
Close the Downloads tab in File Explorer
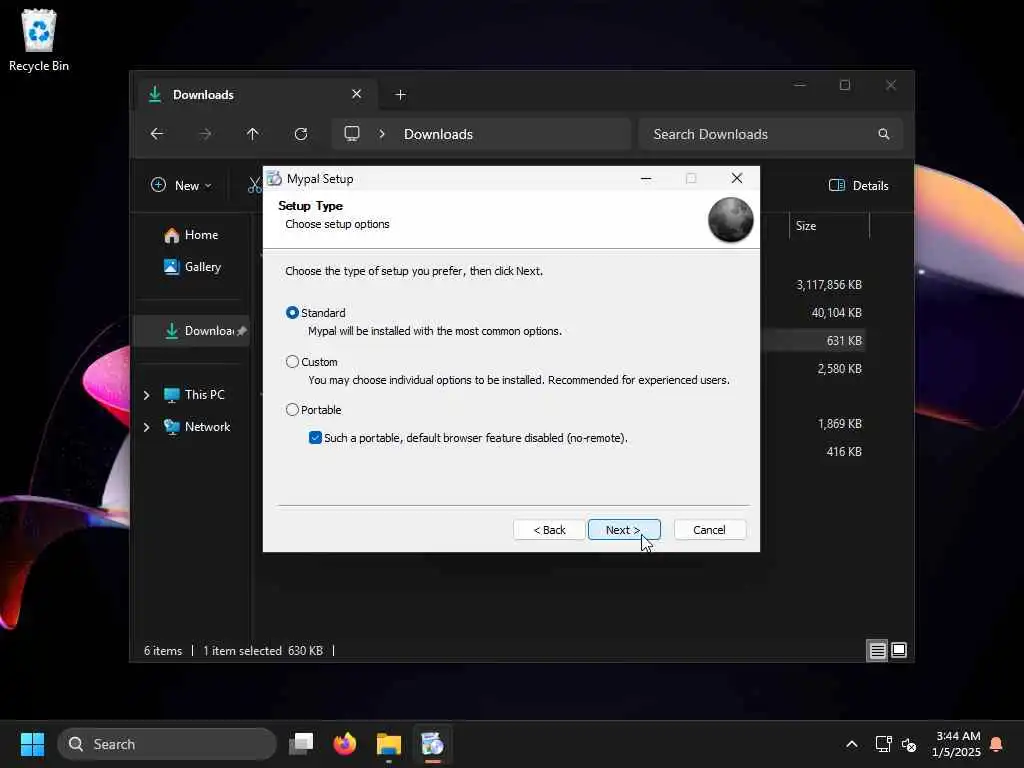click(x=357, y=94)
